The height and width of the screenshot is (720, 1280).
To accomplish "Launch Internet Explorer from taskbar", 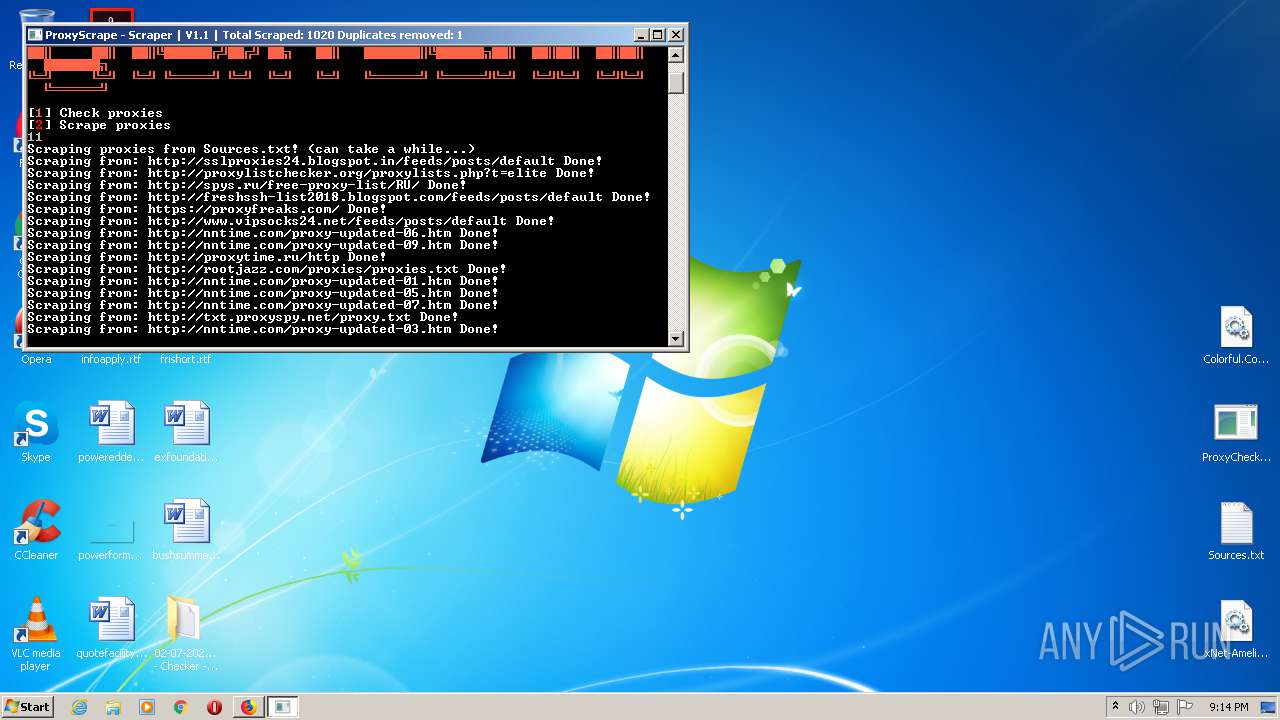I will tap(79, 707).
